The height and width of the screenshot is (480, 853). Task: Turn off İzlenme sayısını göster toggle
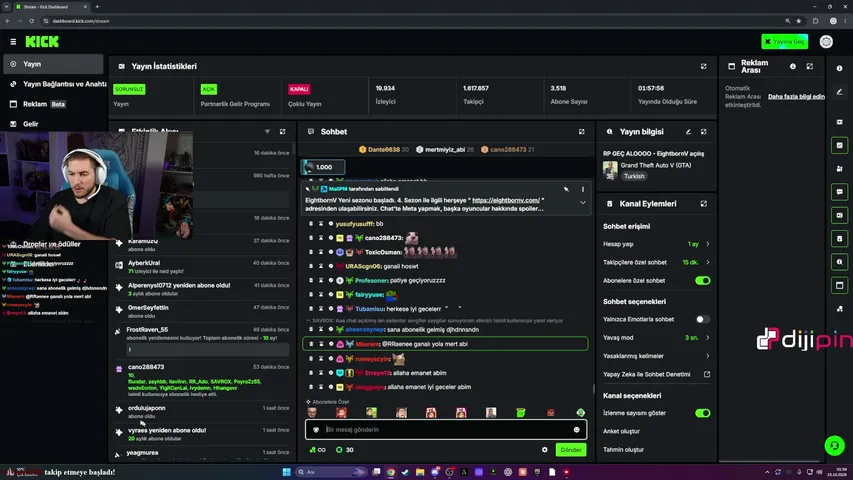point(702,413)
